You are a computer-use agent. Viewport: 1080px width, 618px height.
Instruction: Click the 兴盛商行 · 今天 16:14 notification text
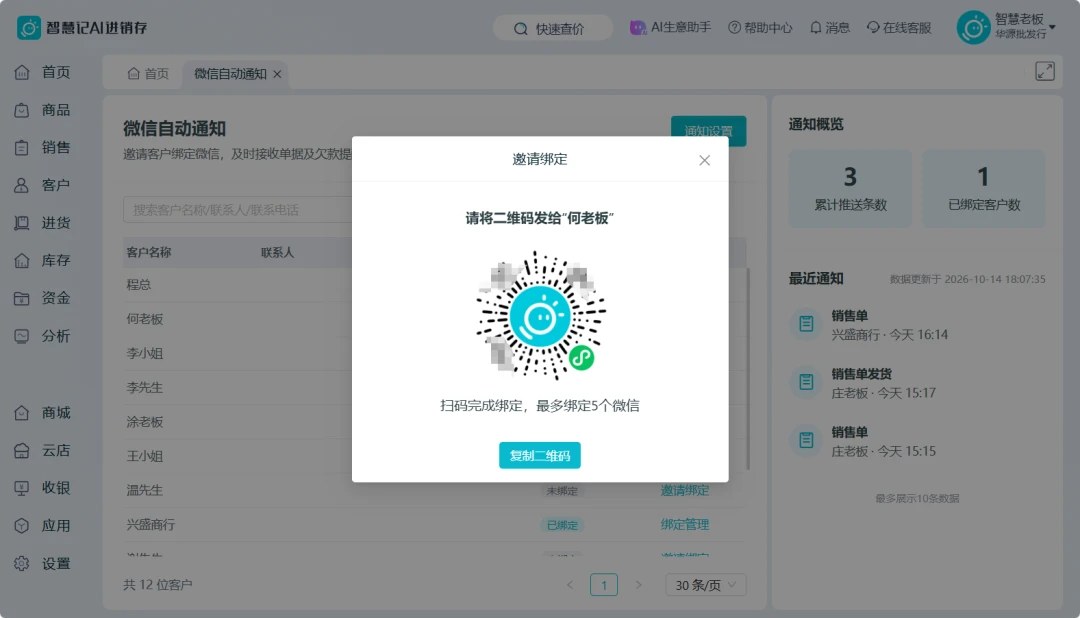pos(889,335)
